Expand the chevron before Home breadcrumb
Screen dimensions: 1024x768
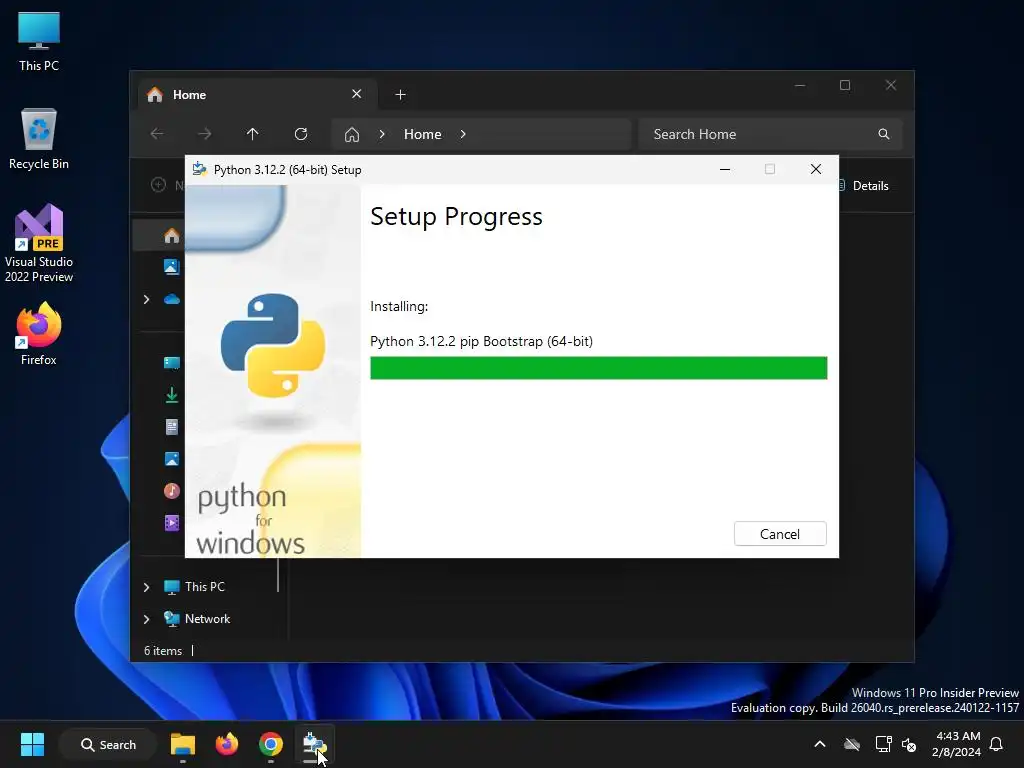[x=382, y=134]
